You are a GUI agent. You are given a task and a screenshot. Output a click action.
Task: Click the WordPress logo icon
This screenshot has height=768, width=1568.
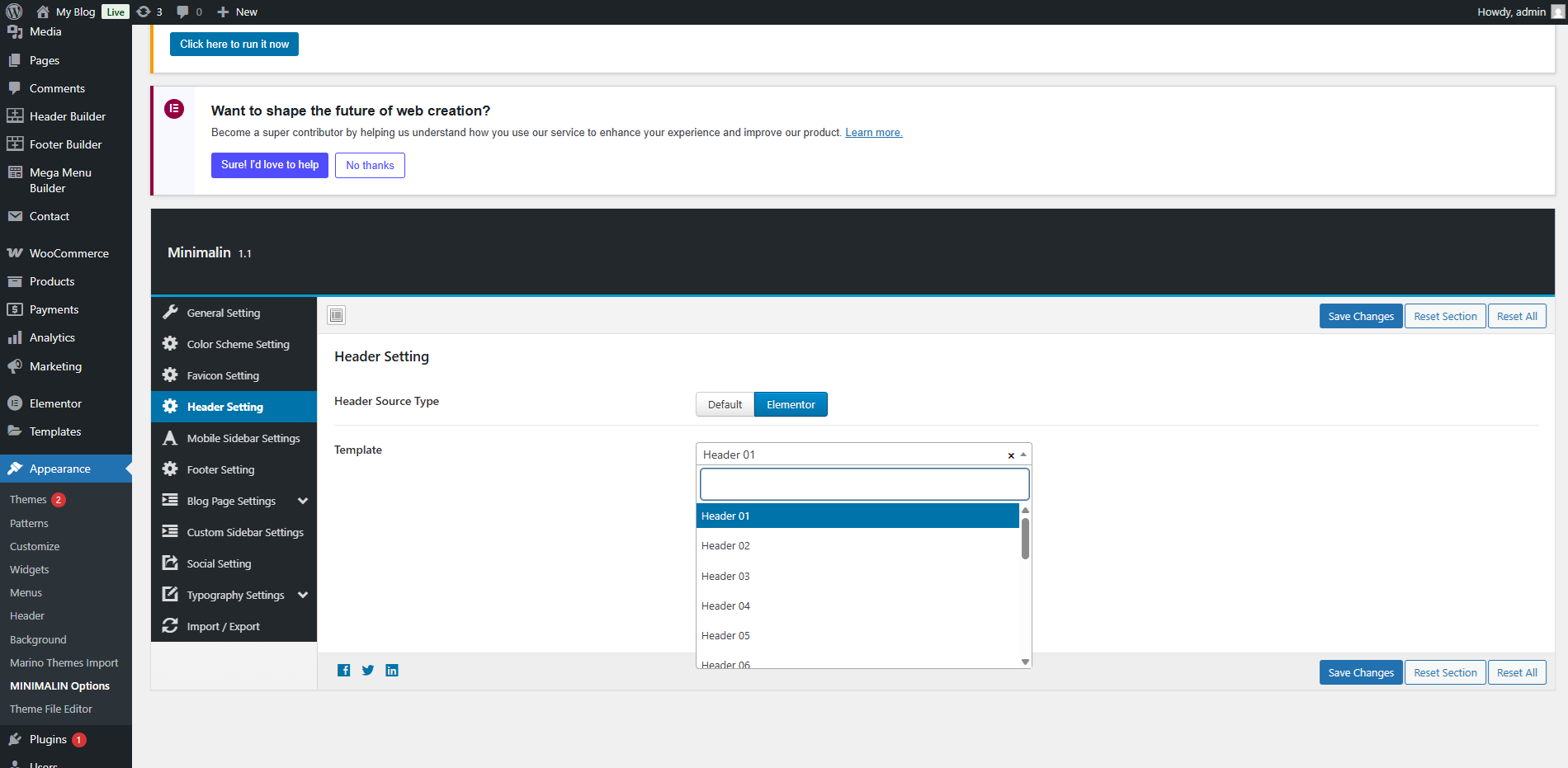[x=14, y=12]
